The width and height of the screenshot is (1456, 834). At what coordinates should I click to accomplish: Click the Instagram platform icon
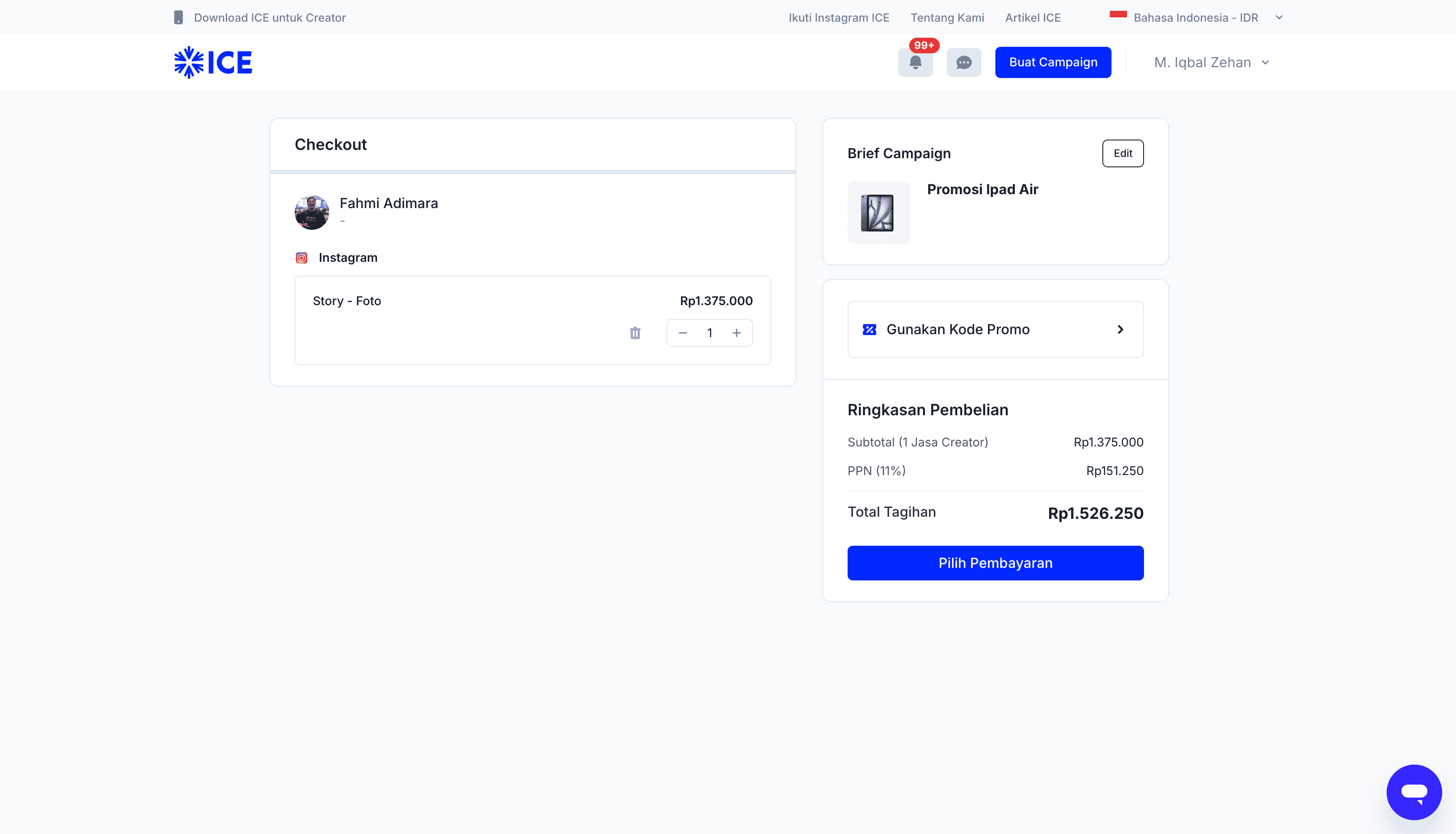(x=301, y=258)
